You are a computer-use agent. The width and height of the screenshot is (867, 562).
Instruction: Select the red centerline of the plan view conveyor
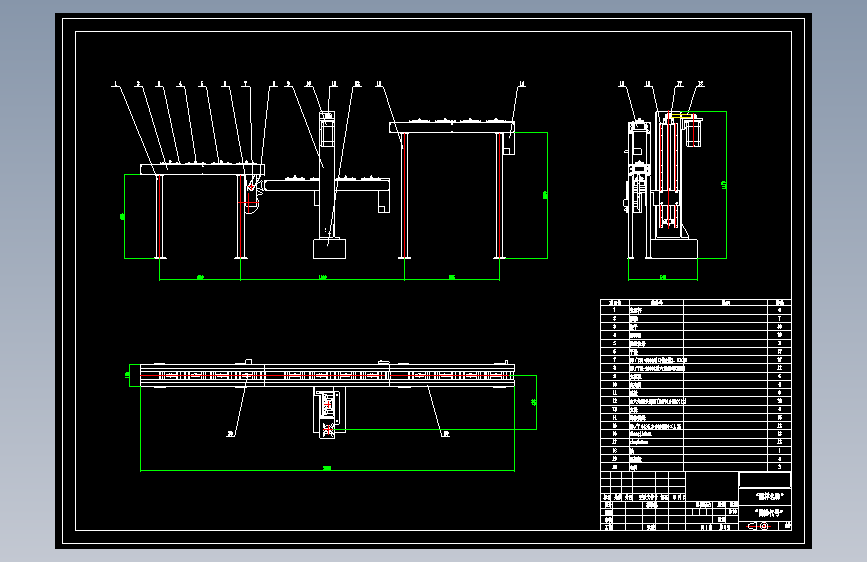coord(327,376)
